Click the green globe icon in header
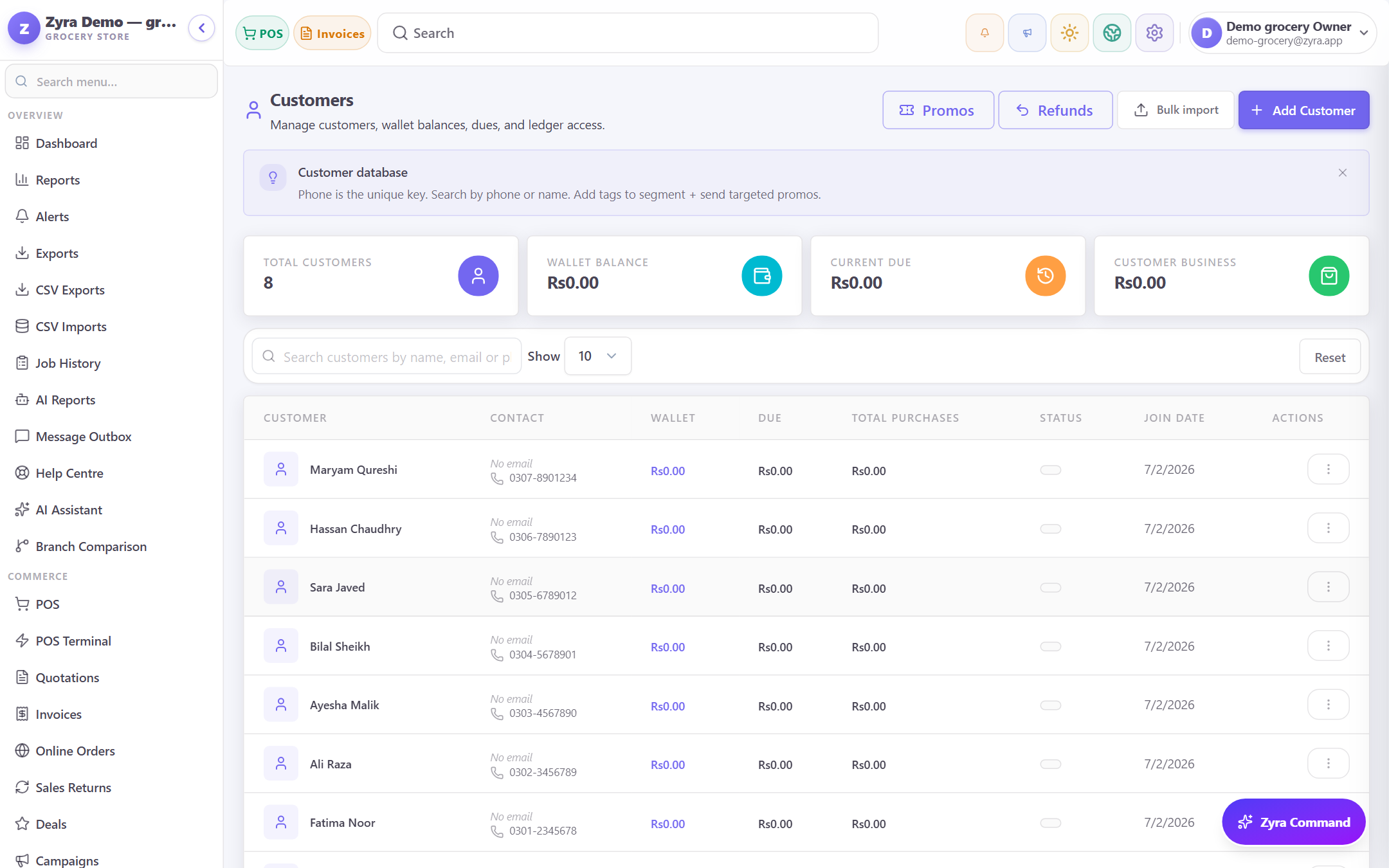Viewport: 1389px width, 868px height. (x=1112, y=33)
